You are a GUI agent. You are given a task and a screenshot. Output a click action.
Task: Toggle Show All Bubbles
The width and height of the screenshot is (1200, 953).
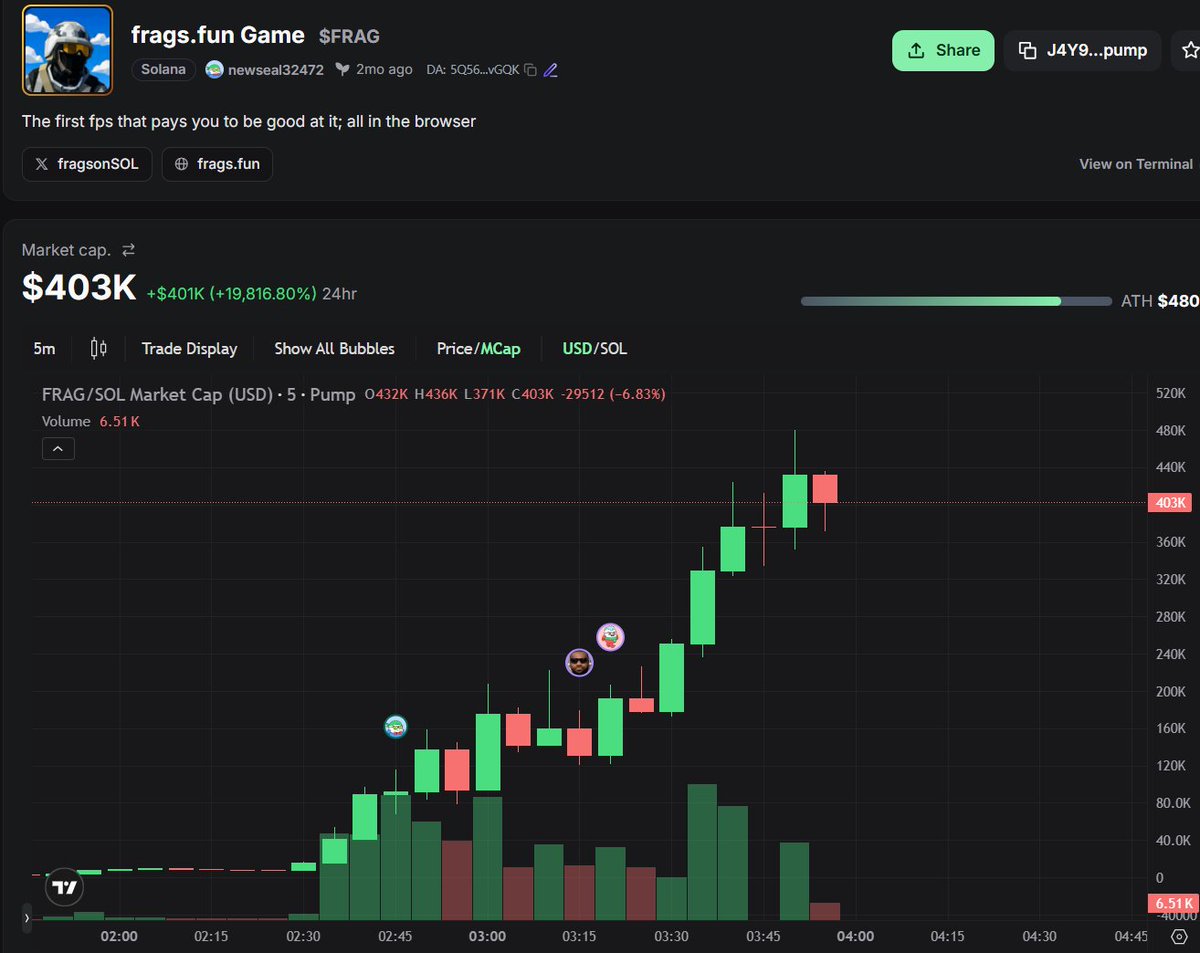pyautogui.click(x=334, y=348)
